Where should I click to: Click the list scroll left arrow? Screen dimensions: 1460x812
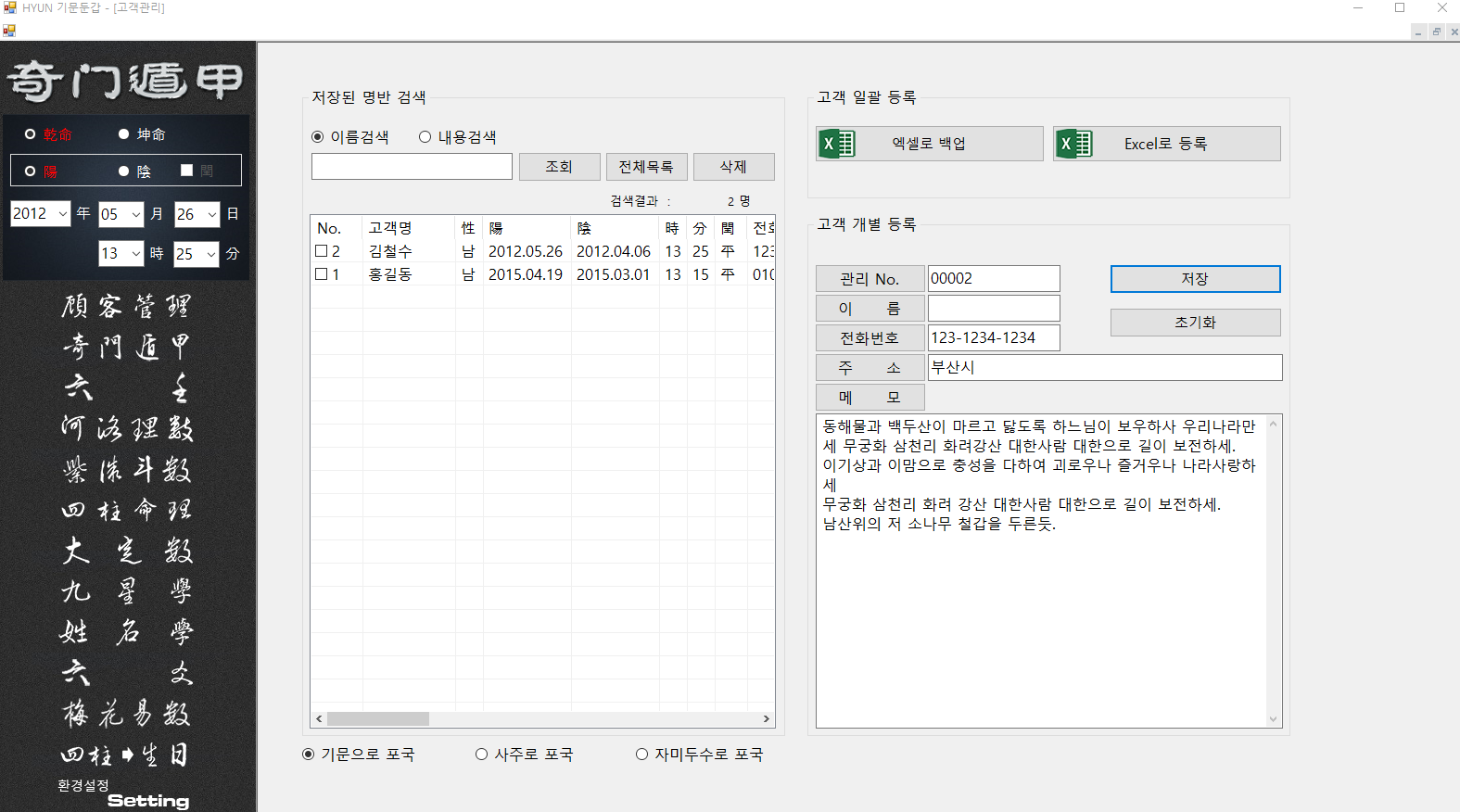(319, 718)
